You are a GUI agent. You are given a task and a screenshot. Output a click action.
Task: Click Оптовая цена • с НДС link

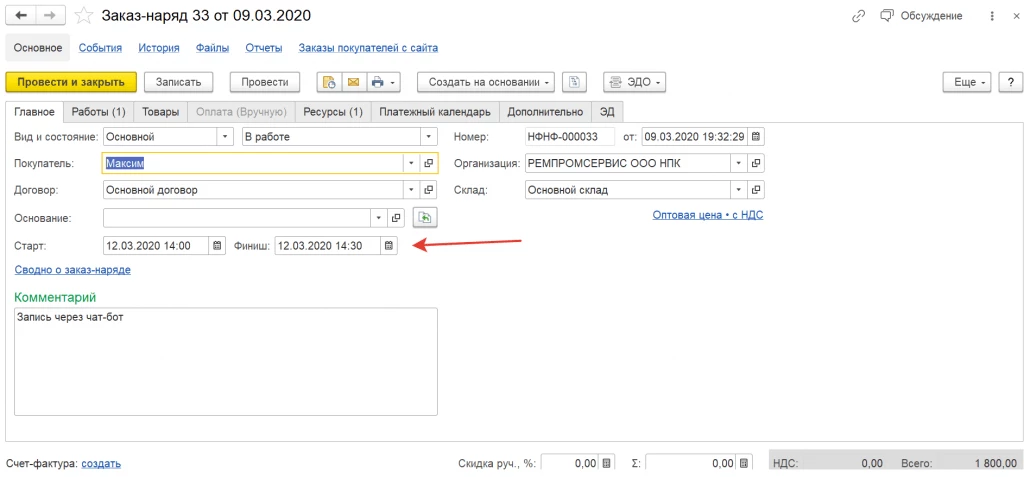point(708,214)
